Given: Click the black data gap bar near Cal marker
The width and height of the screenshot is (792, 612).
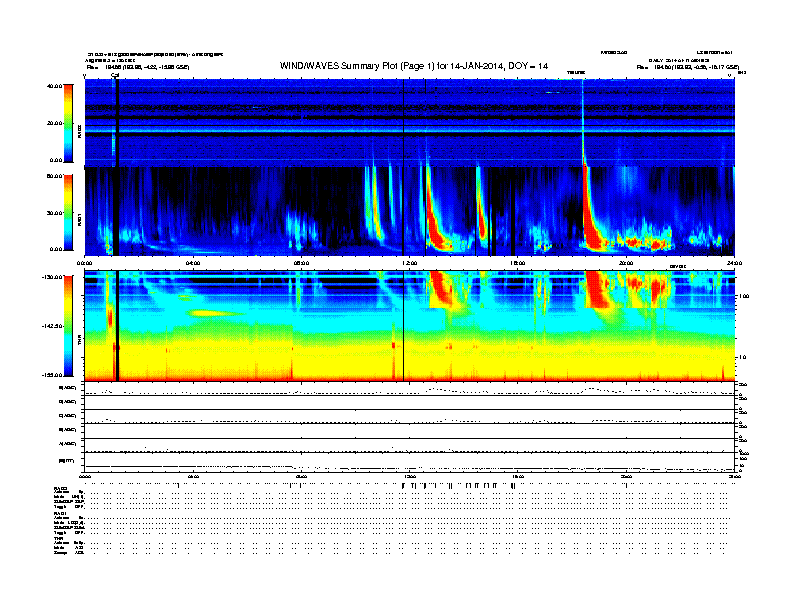Looking at the screenshot, I should coord(117,167).
